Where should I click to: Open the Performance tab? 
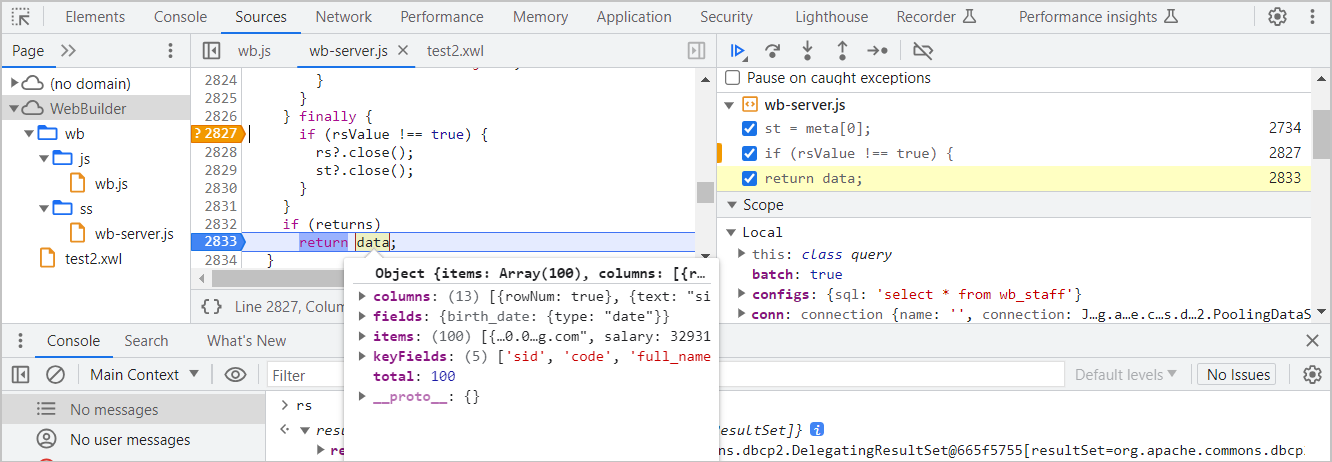point(443,17)
